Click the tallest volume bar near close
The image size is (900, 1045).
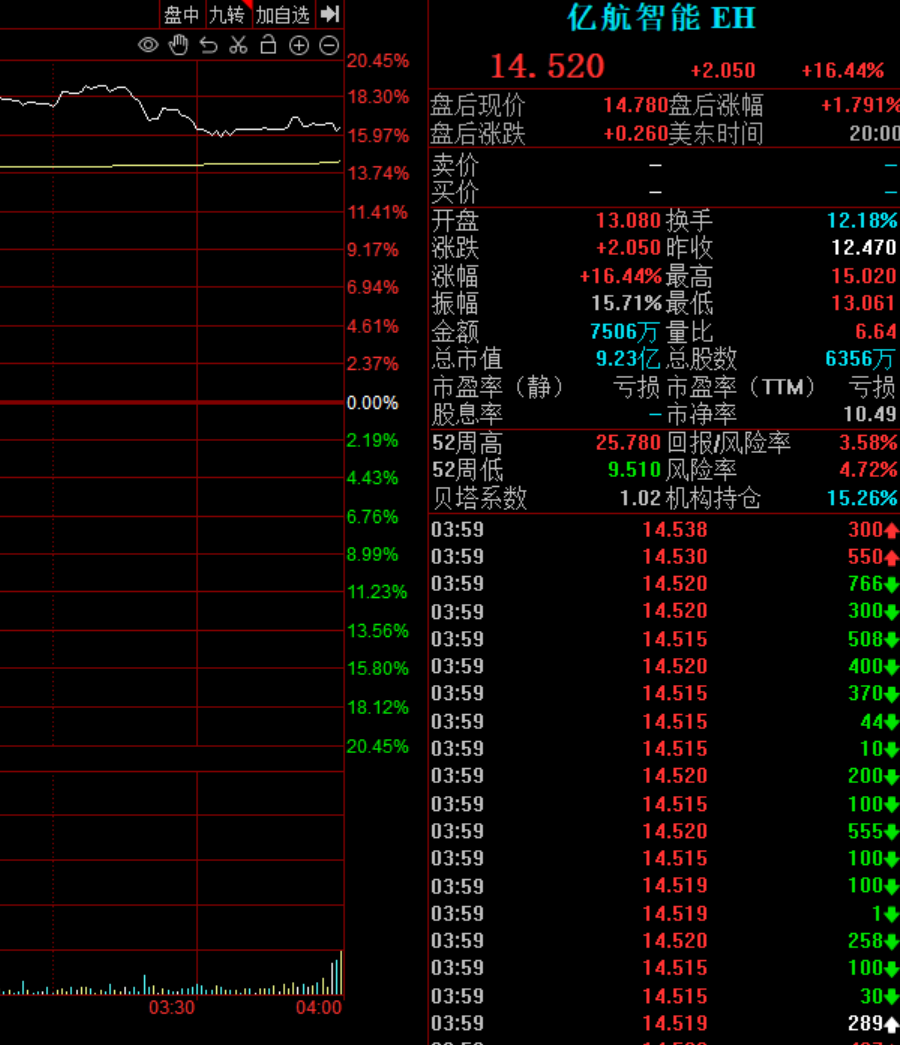click(x=341, y=973)
